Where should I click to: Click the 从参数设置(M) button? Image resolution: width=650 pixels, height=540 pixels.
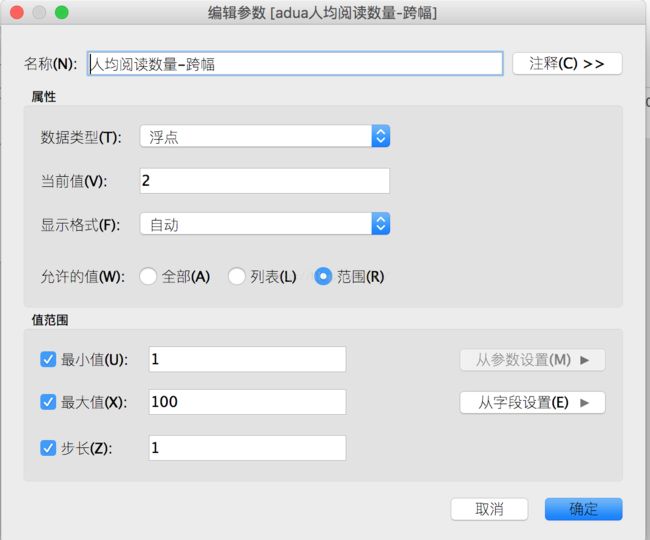tap(532, 360)
